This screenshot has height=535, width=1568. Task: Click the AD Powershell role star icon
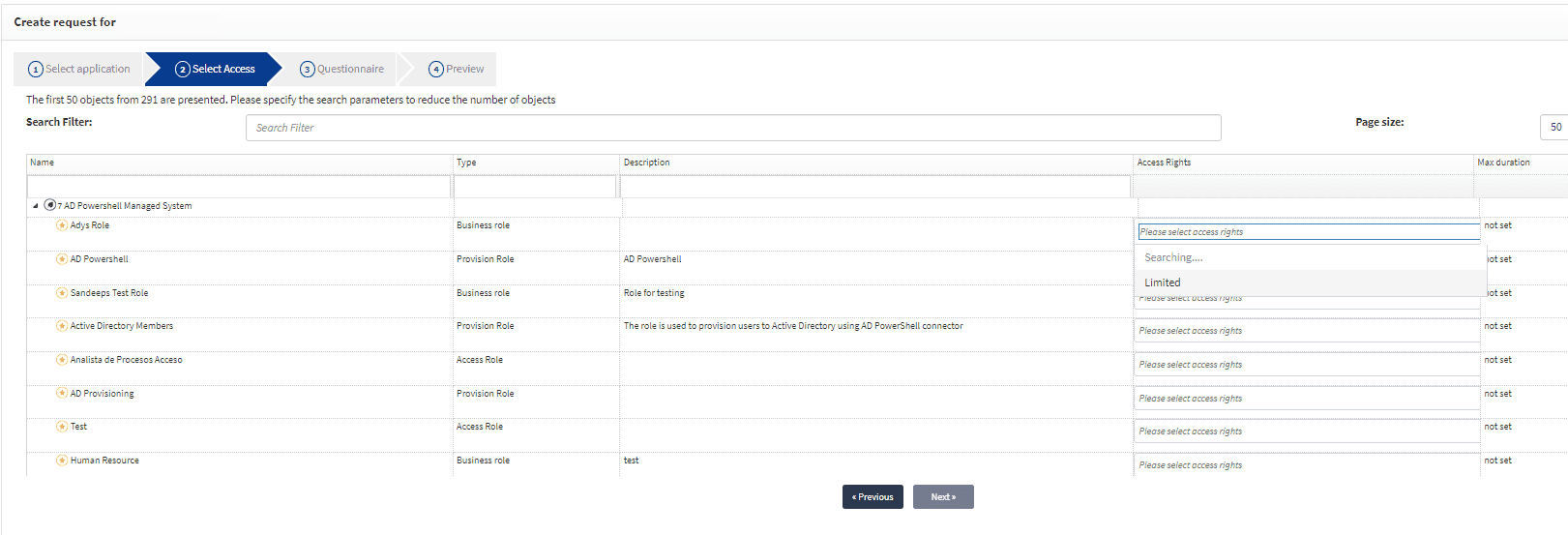tap(62, 259)
